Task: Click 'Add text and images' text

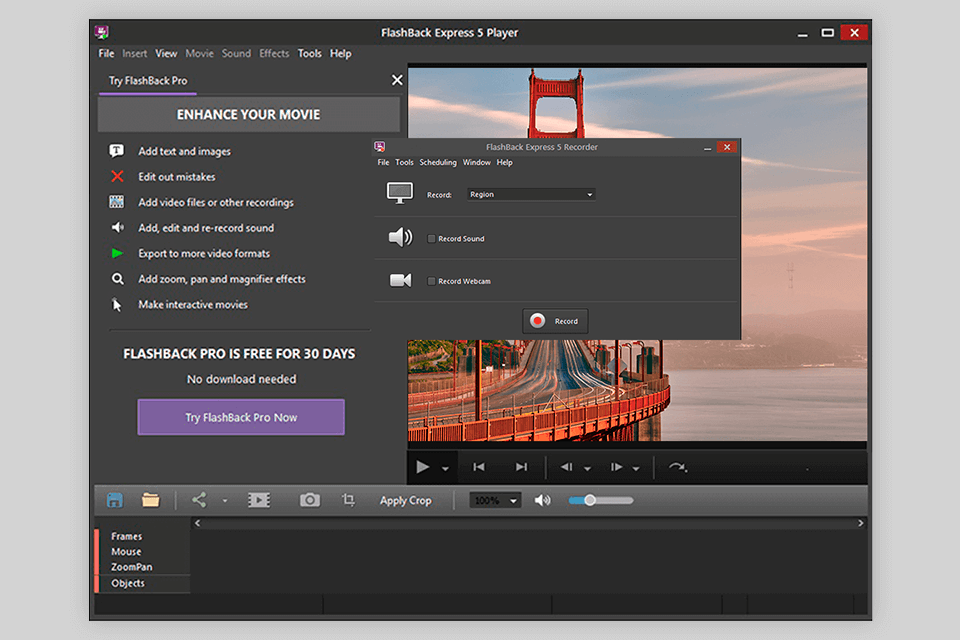Action: (x=184, y=151)
